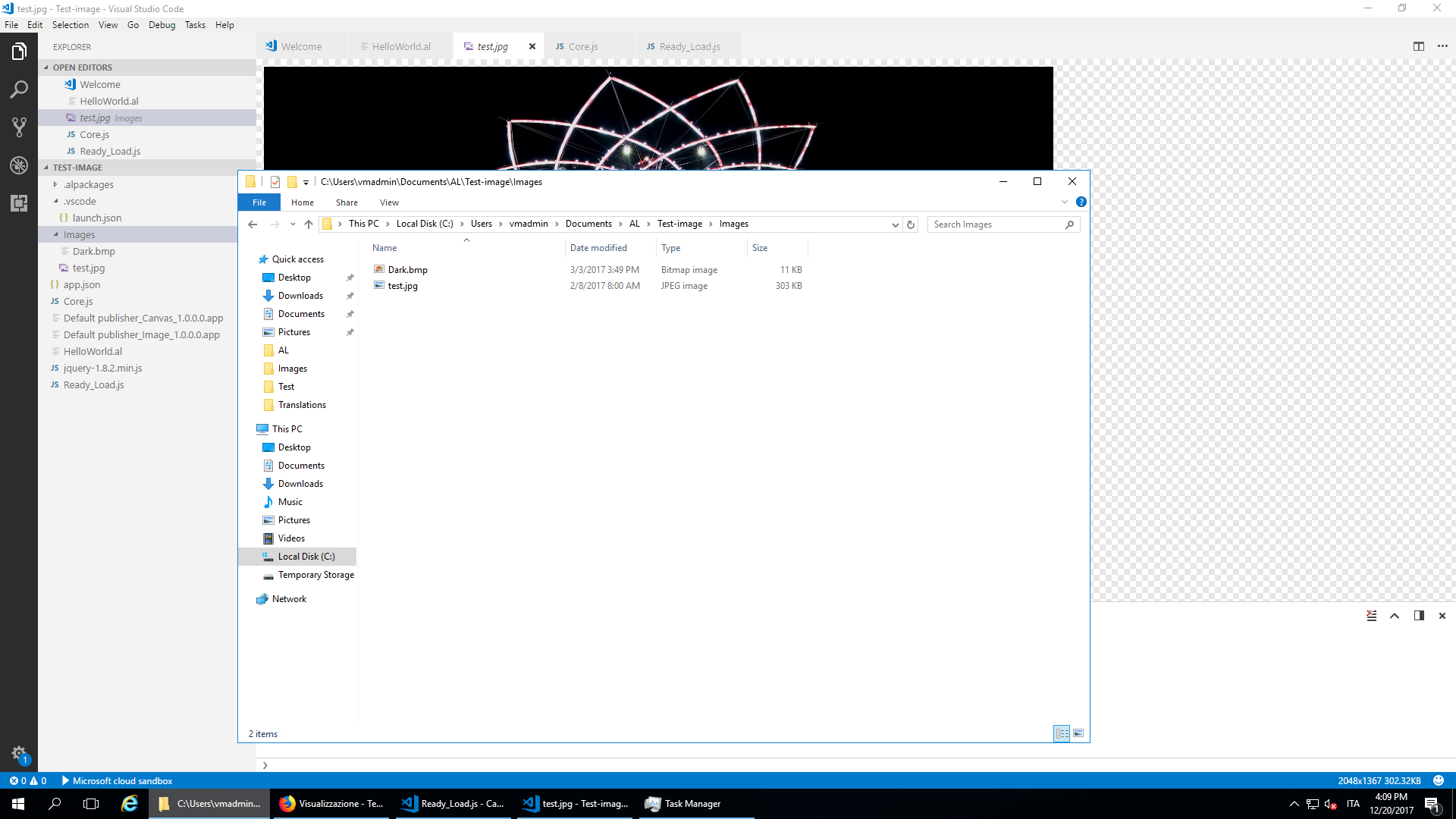Open the address bar history dropdown
The image size is (1456, 819).
[896, 224]
